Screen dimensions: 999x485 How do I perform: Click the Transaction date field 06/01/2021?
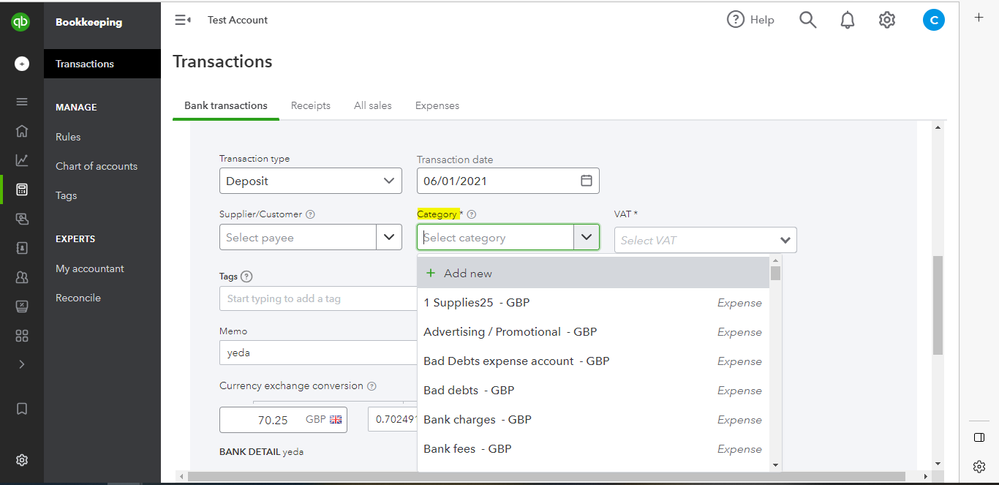508,180
